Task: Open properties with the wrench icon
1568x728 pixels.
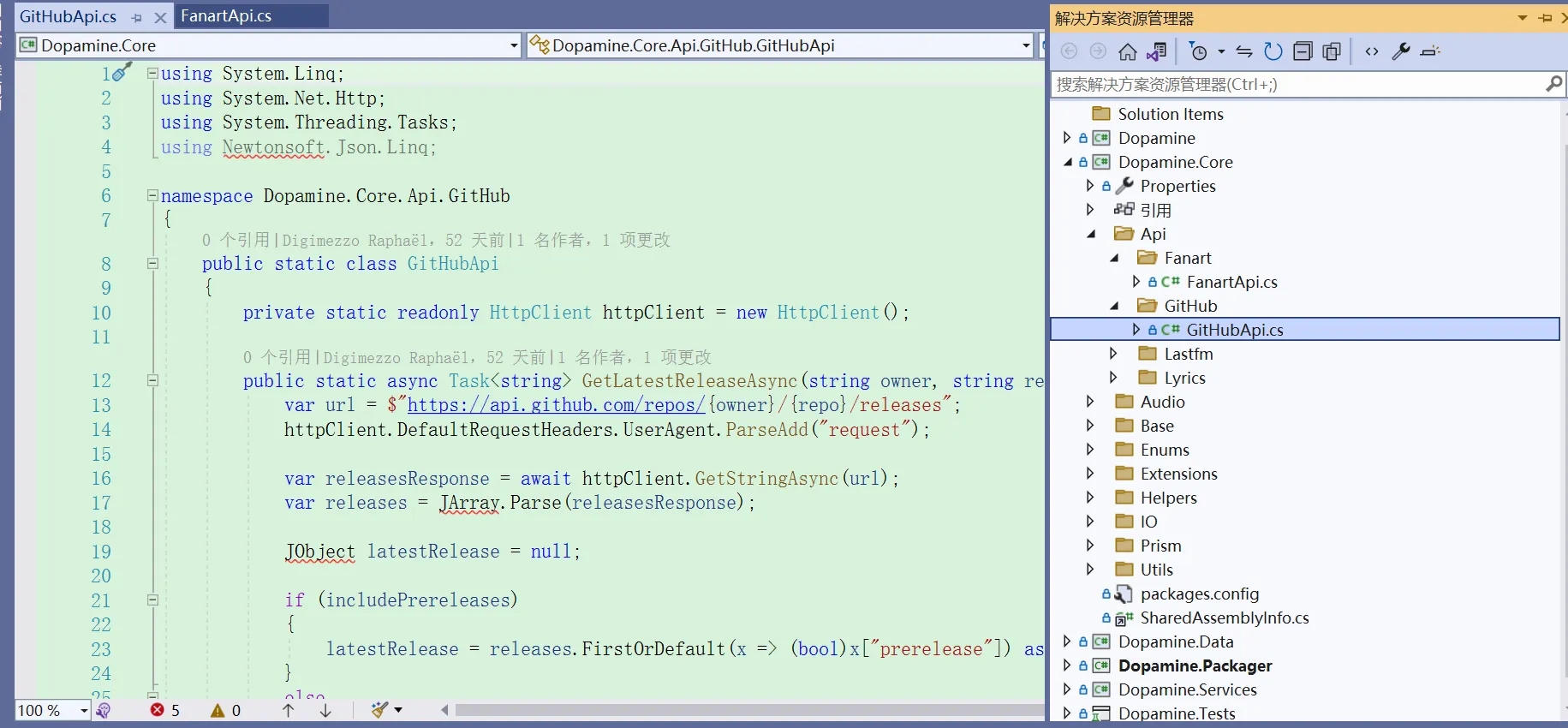Action: (x=1401, y=52)
